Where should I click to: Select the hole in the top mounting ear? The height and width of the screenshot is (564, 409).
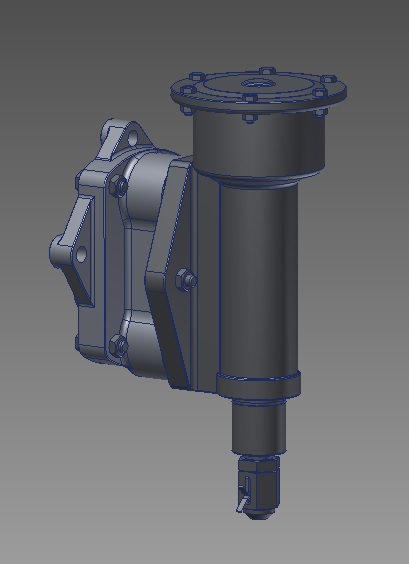coord(132,137)
